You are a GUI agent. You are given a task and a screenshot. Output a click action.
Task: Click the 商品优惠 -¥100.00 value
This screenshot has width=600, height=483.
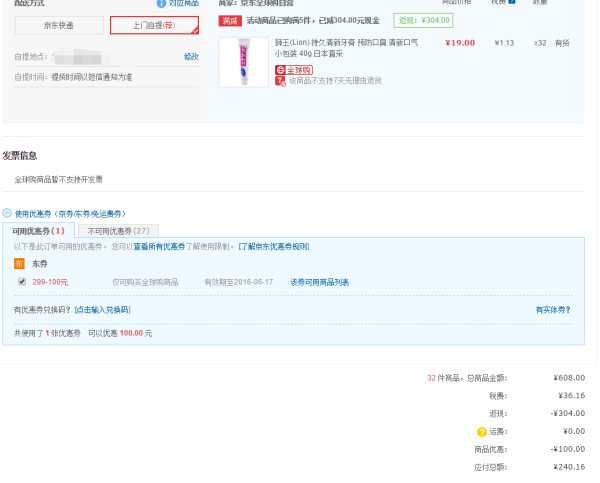(x=568, y=449)
